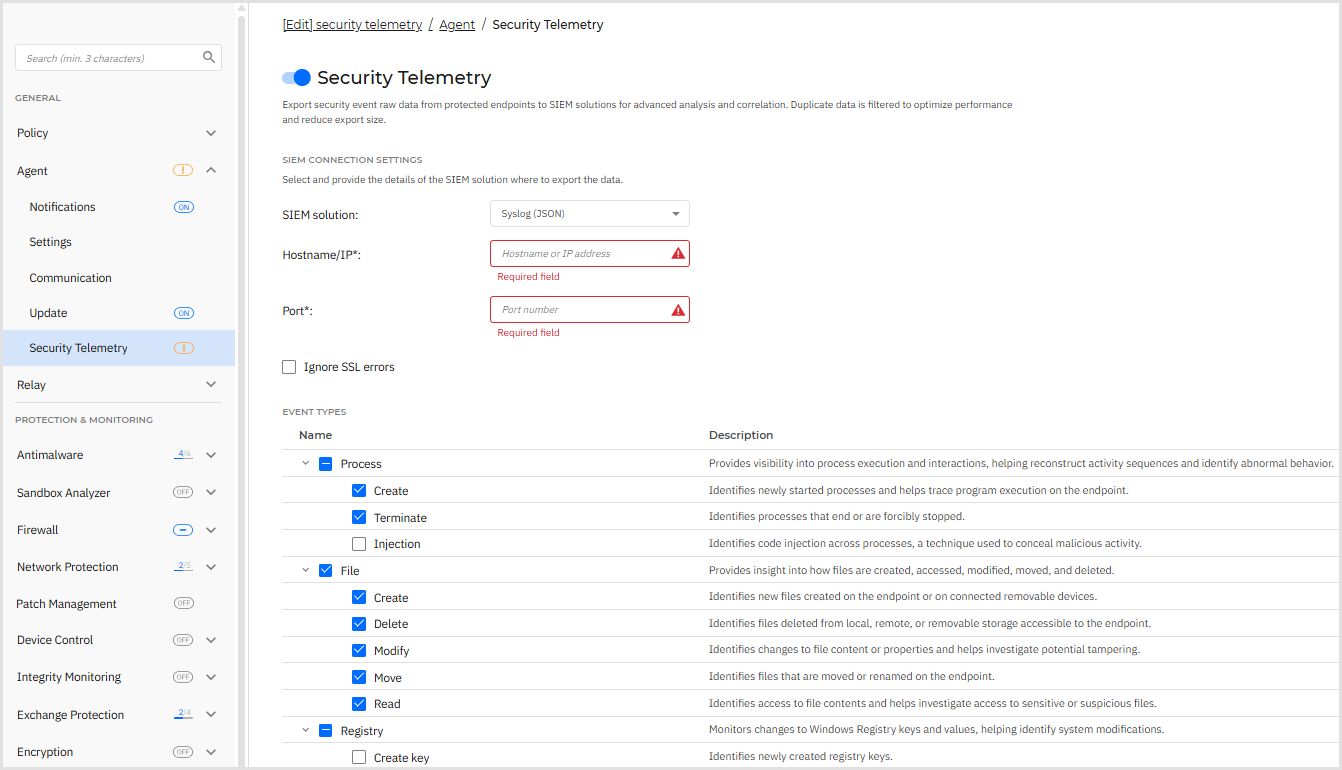This screenshot has width=1342, height=770.
Task: Enable the Injection event checkbox
Action: [x=359, y=544]
